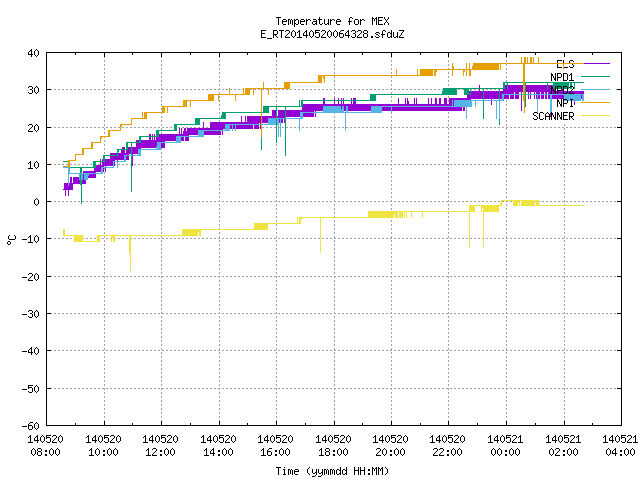This screenshot has width=640, height=480.
Task: Click the y-axis label -40
Action: click(31, 351)
